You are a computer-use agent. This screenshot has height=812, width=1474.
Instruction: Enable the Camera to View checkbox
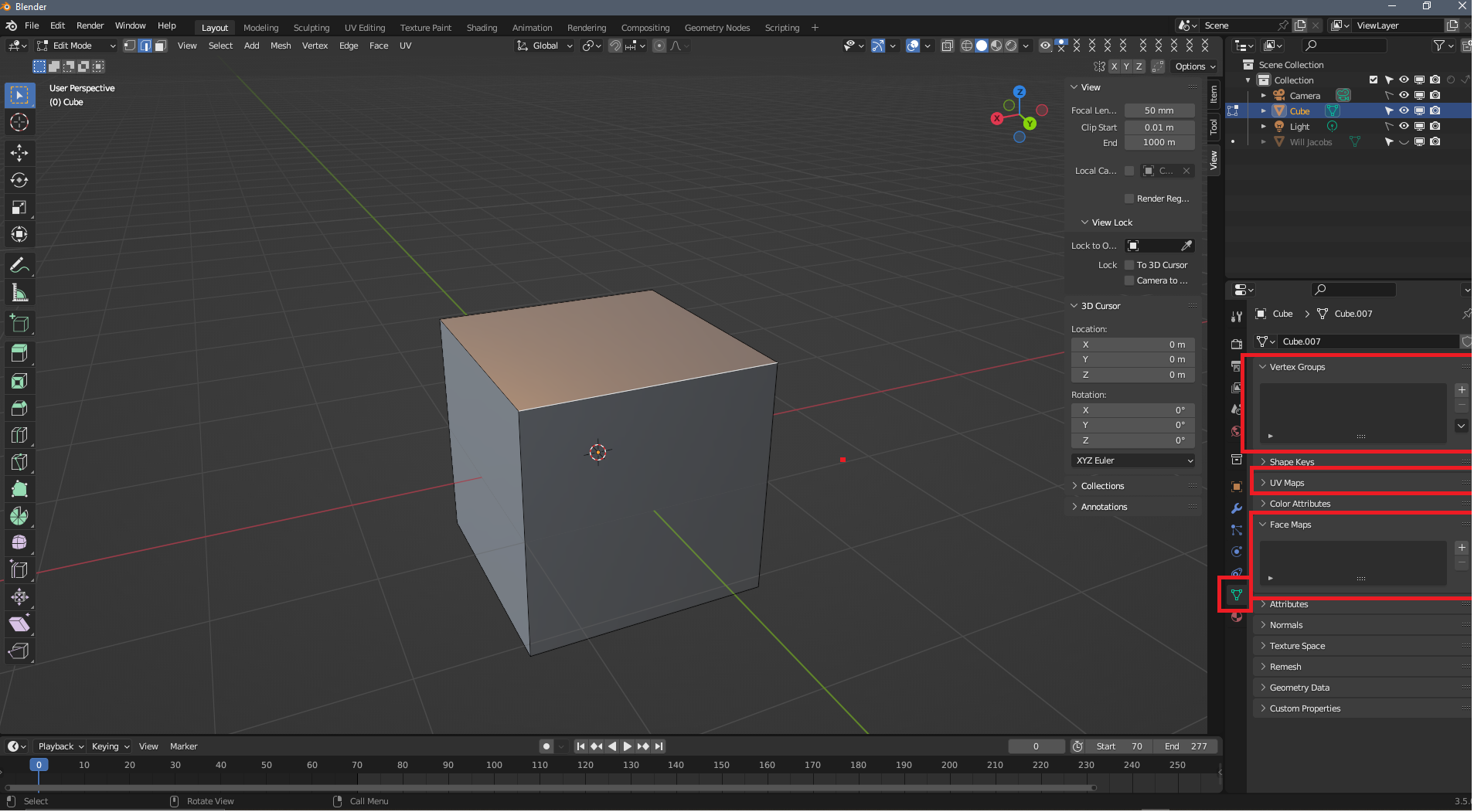(1129, 280)
